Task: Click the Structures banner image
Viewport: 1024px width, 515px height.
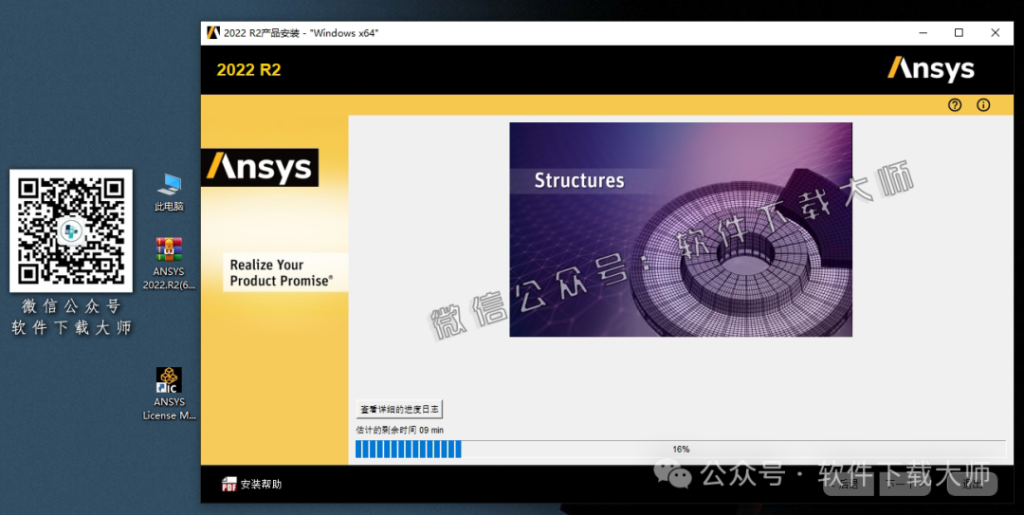Action: click(x=680, y=229)
